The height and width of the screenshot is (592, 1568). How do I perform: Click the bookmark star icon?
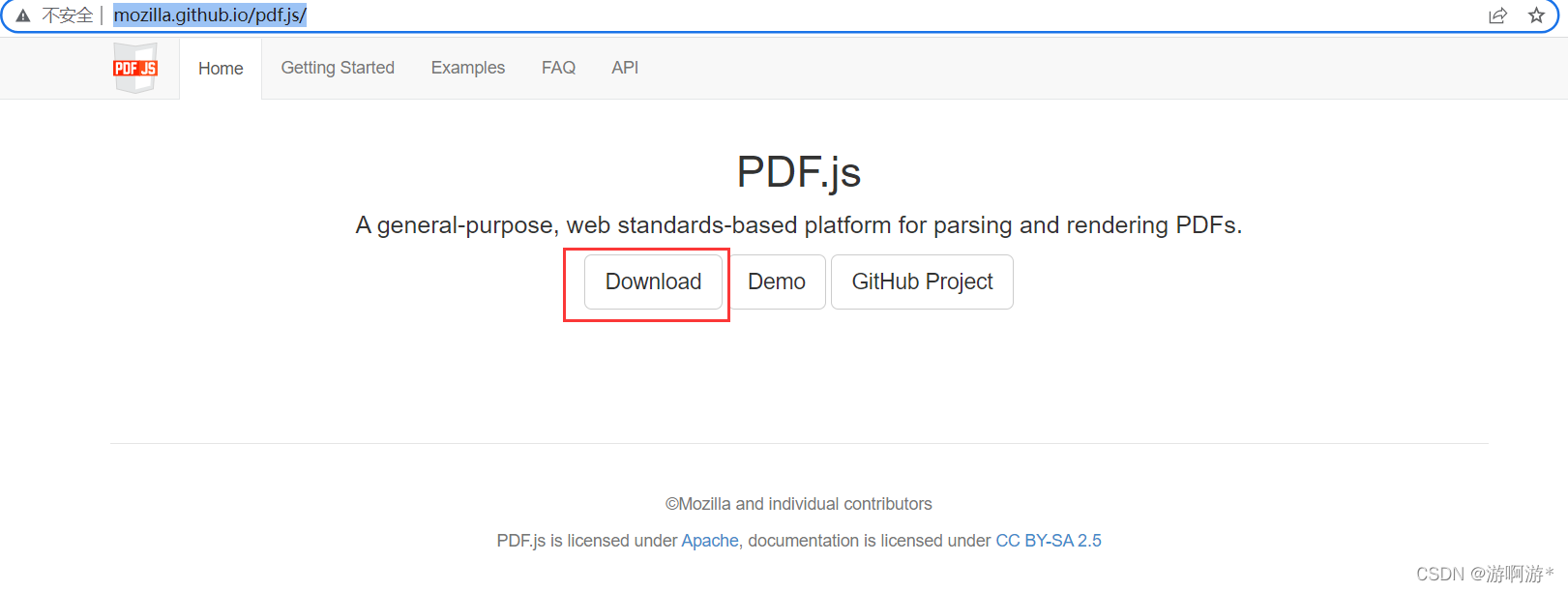coord(1537,15)
